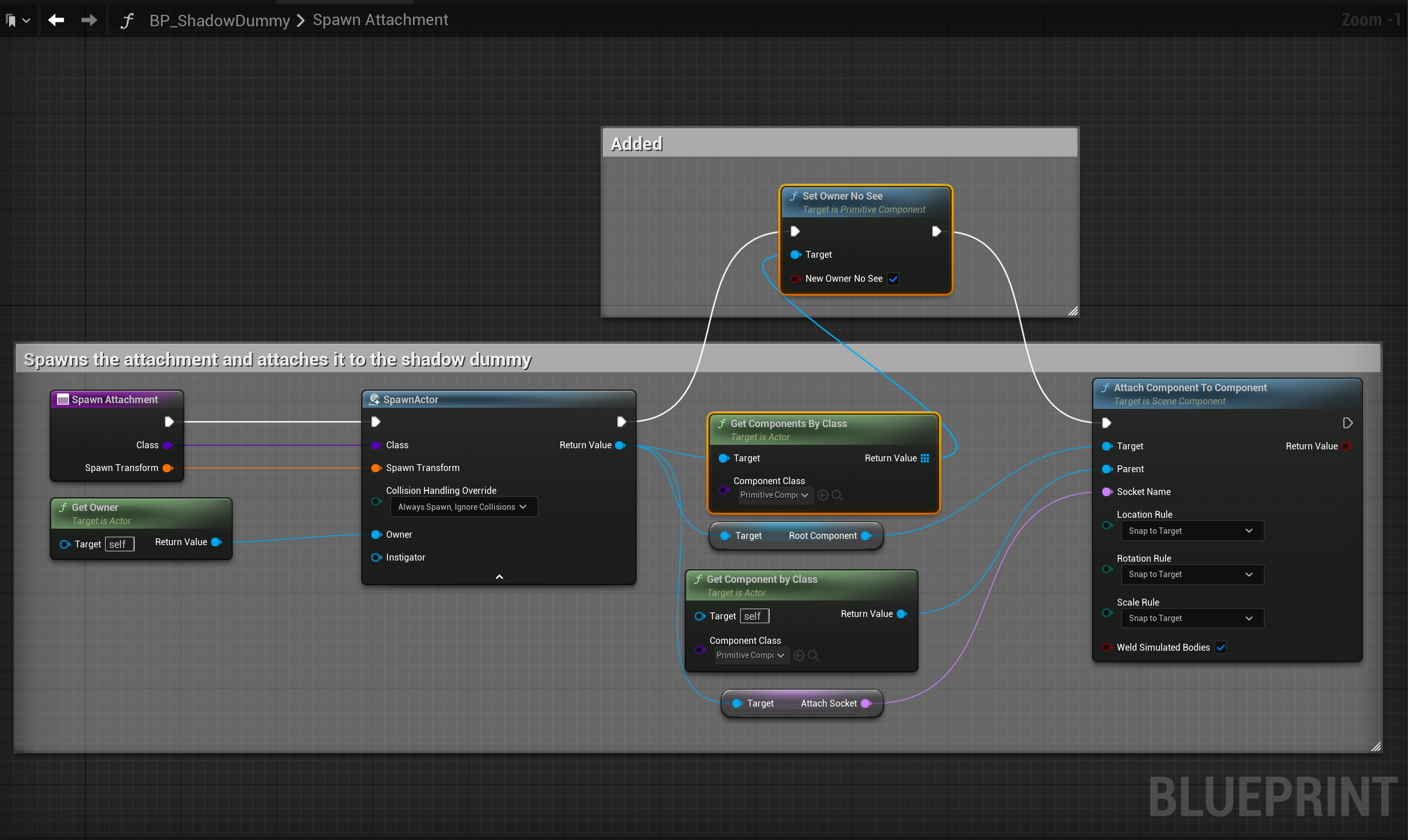Viewport: 1408px width, 840px height.
Task: Toggle the New Owner No See checkbox
Action: click(893, 279)
